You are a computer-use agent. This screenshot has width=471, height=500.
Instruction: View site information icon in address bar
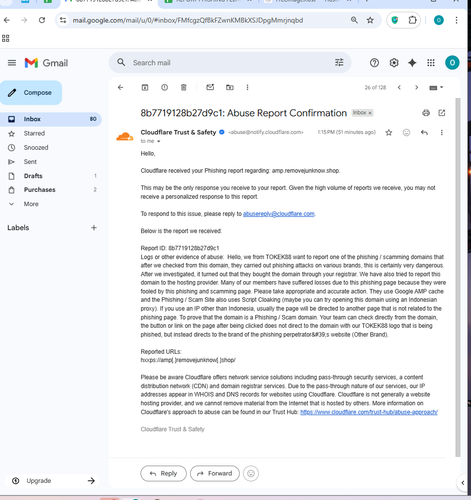(63, 20)
